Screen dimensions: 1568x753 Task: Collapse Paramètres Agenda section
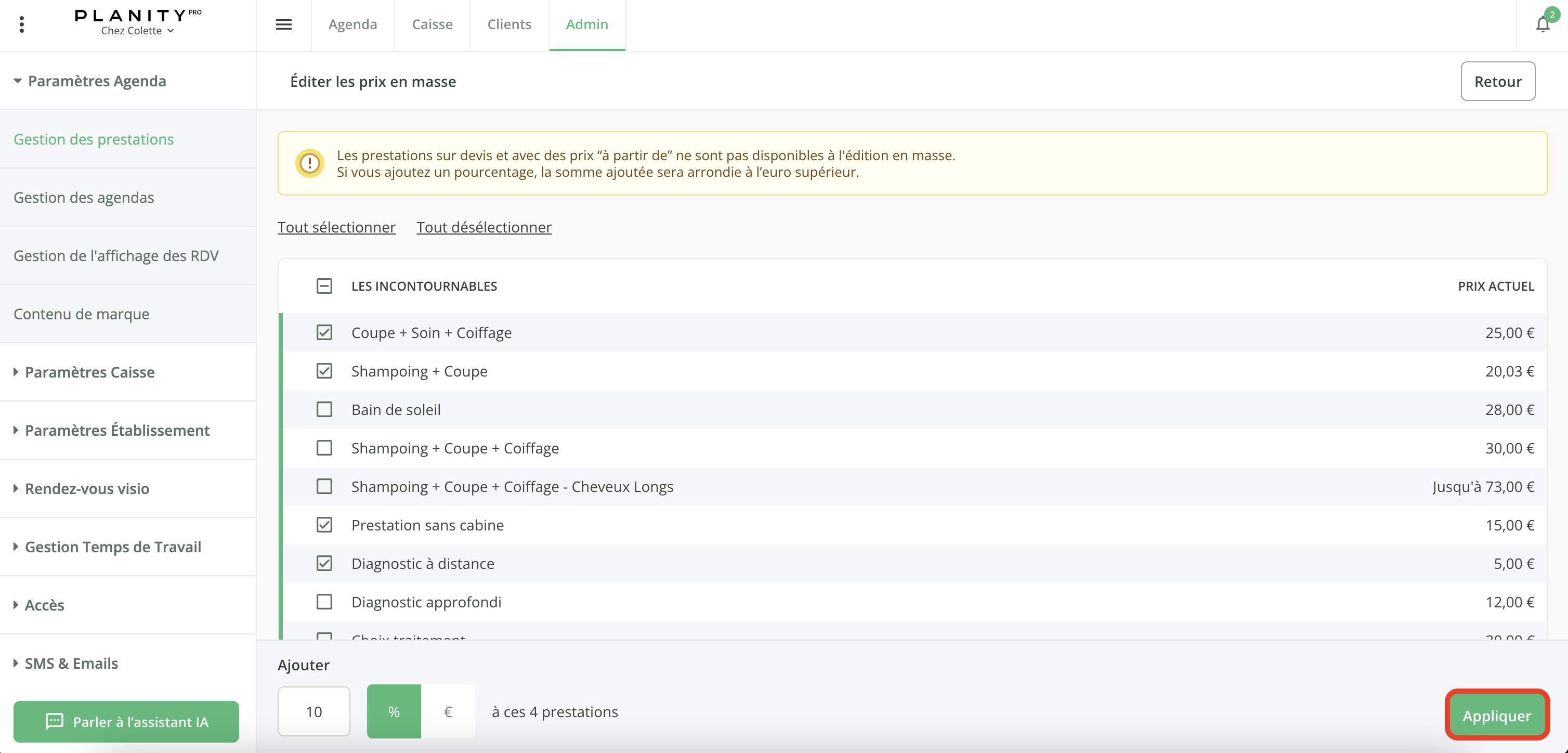point(96,81)
